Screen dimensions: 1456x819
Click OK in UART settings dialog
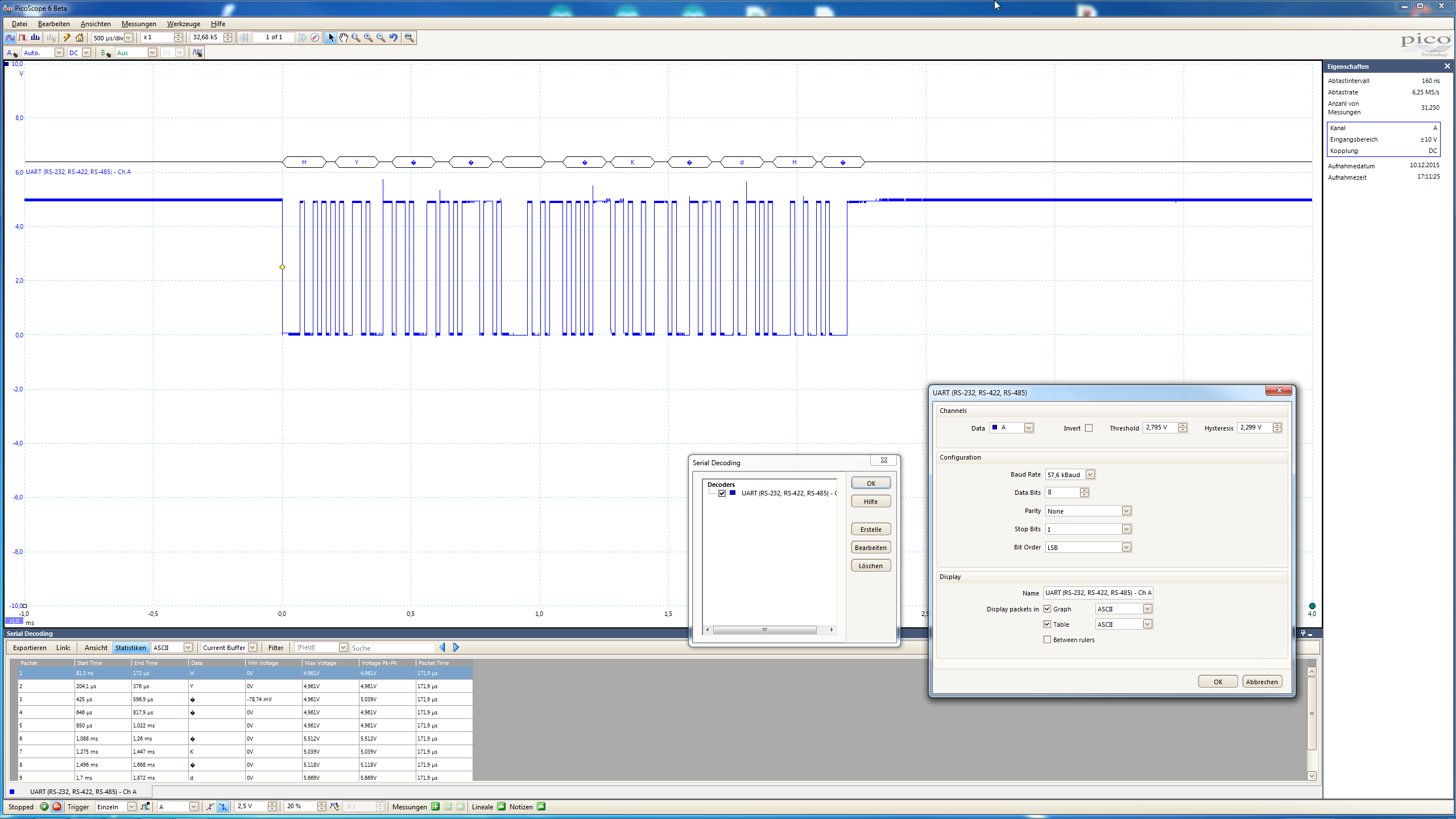point(1218,681)
